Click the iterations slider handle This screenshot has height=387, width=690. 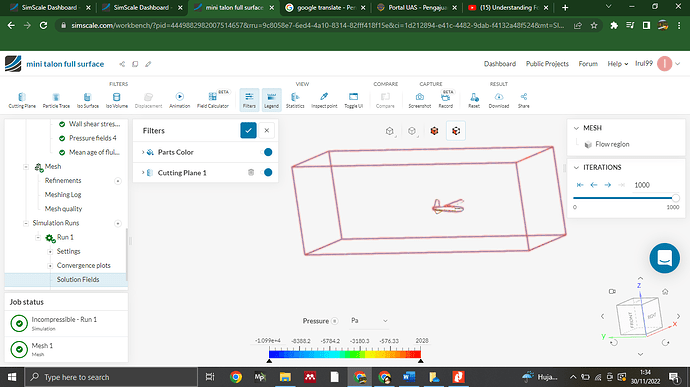tap(675, 198)
